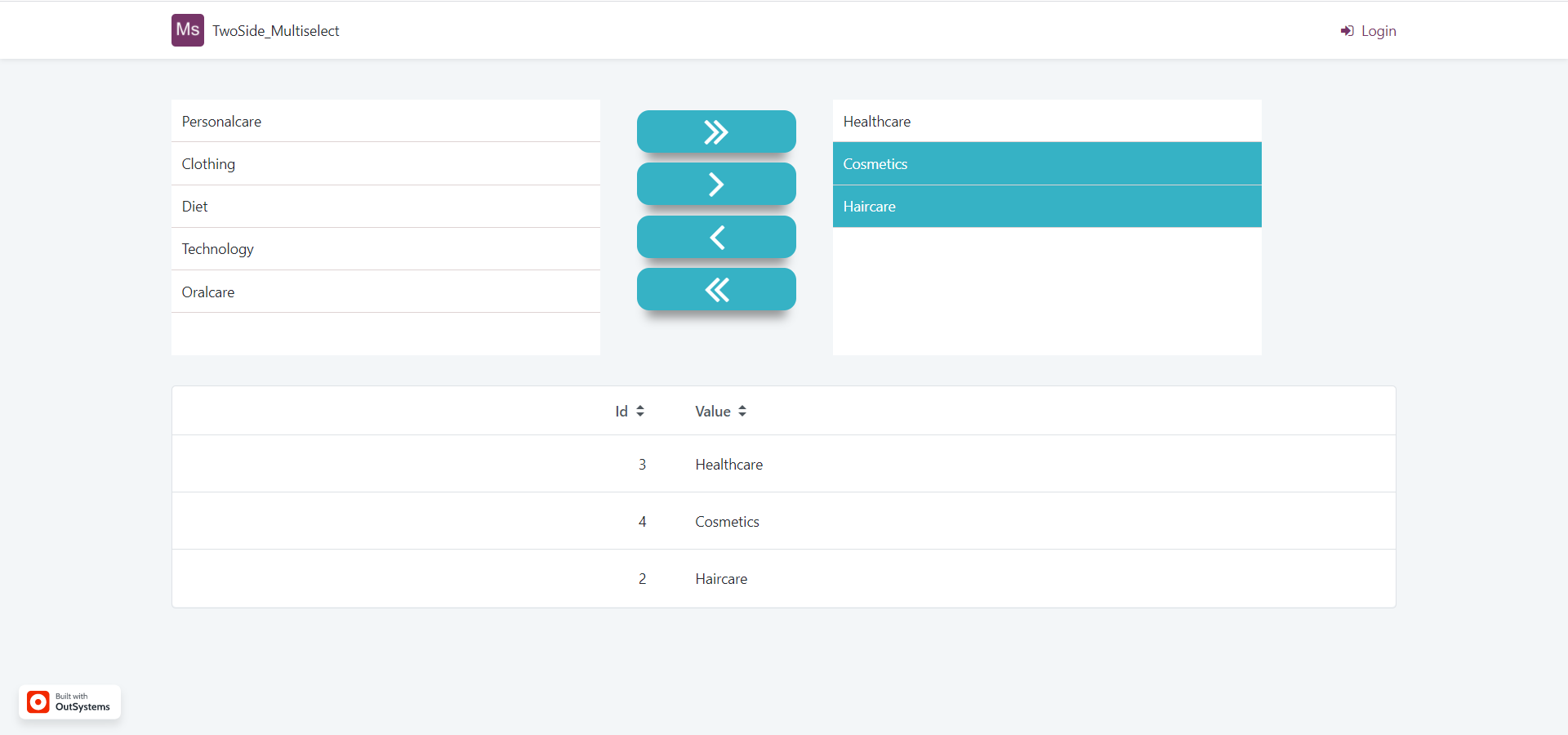Sort table by Value column arrows
Viewport: 1568px width, 735px height.
pyautogui.click(x=742, y=412)
